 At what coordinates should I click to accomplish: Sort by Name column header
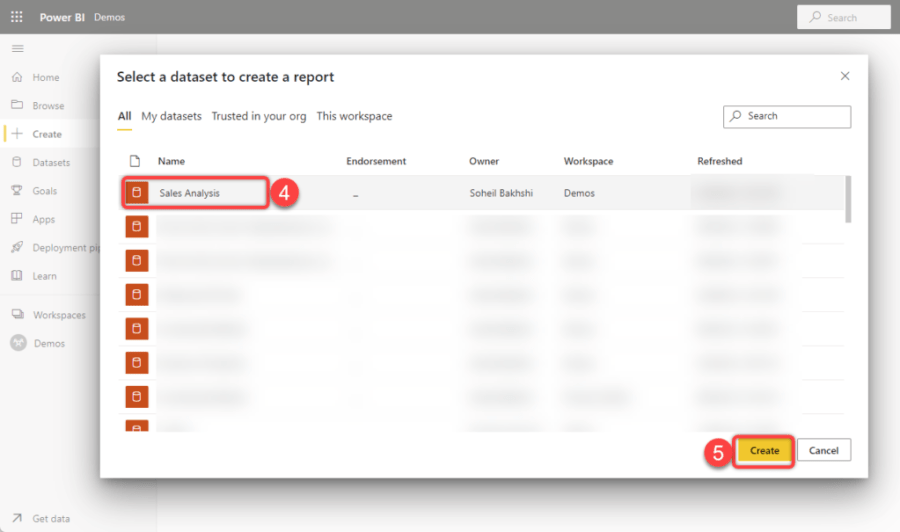(171, 161)
